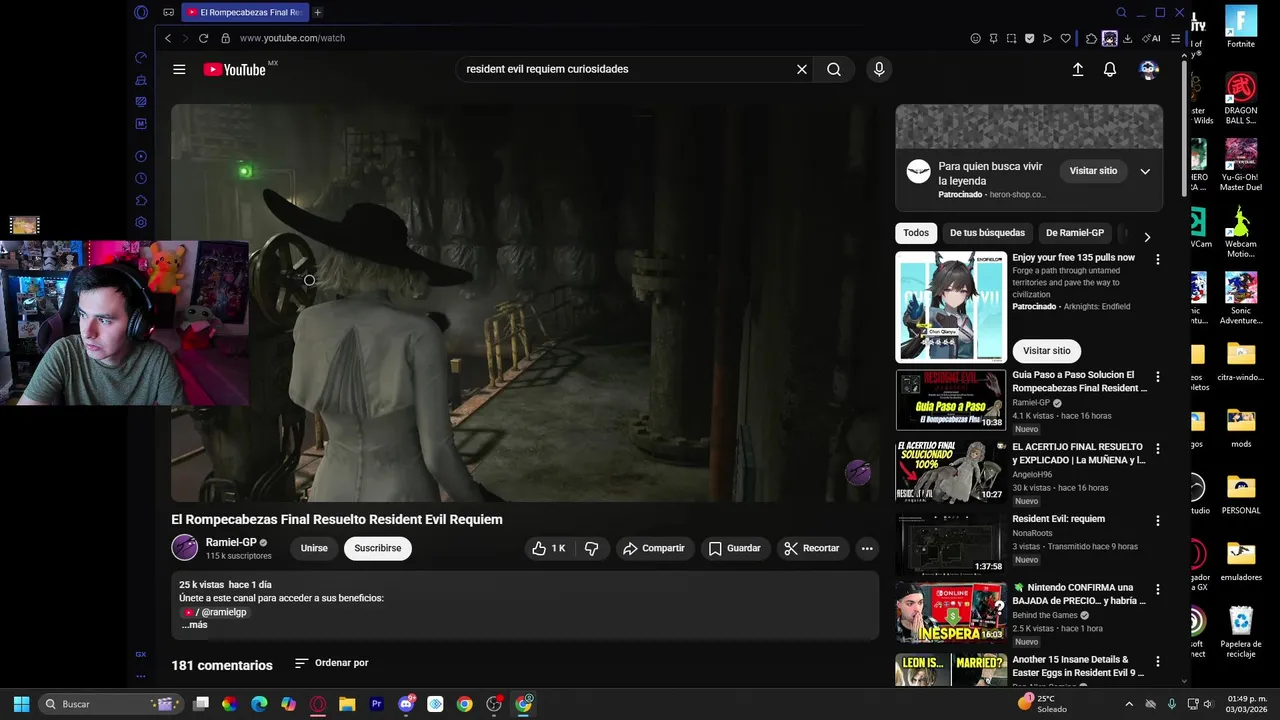Open options for Nintendo CONFIRMA video
1280x720 pixels.
tap(1158, 590)
